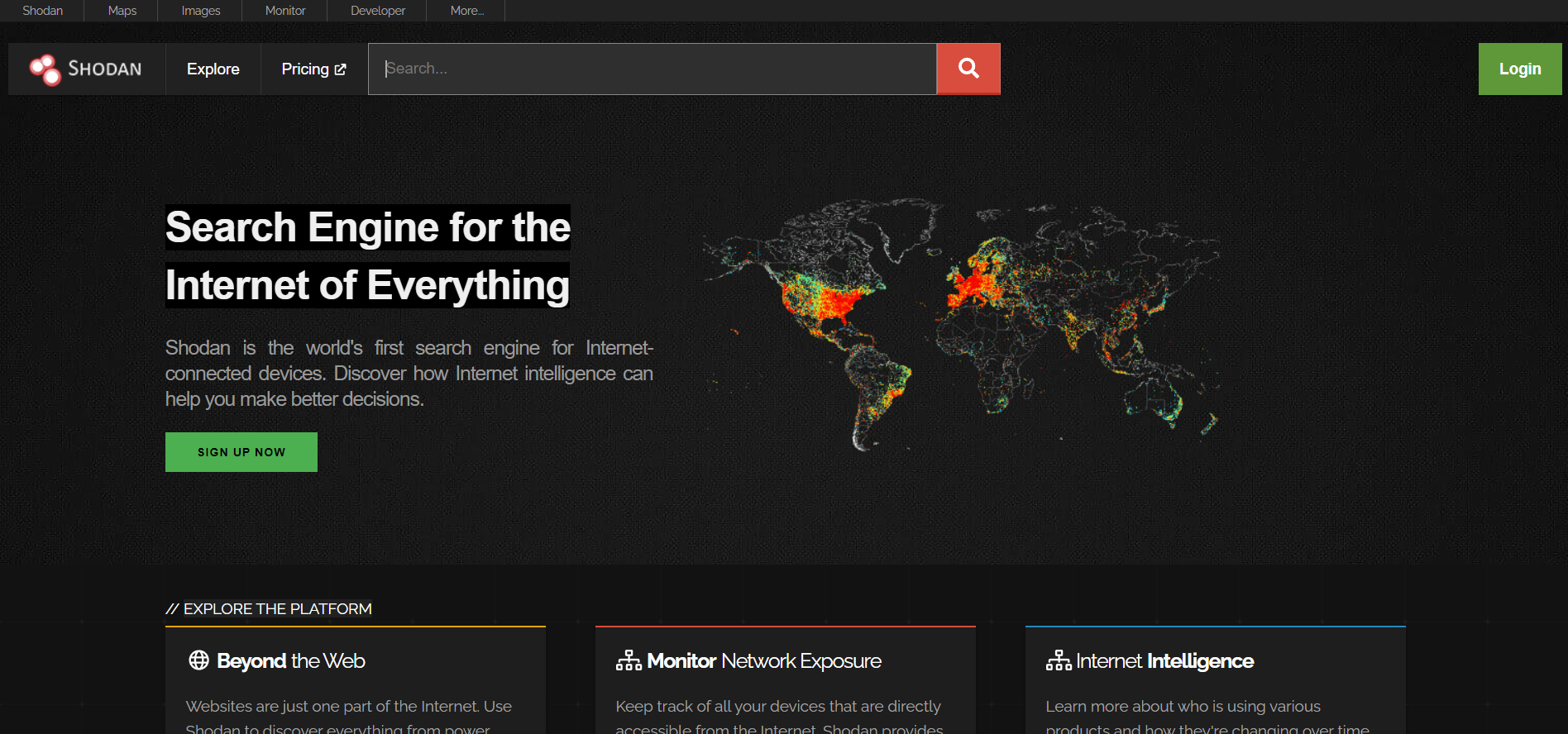Go to Images in the top navigation

201,11
